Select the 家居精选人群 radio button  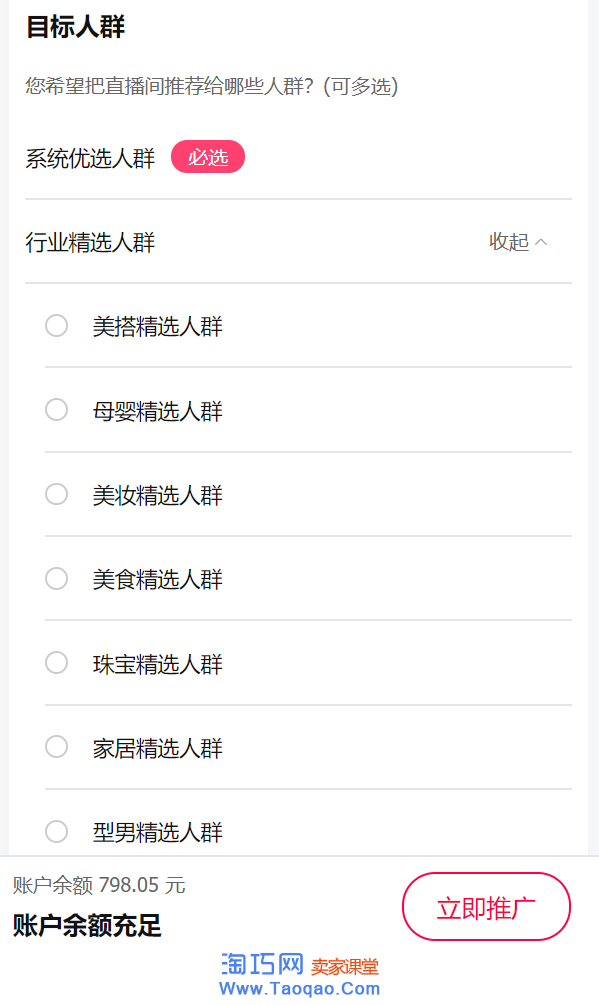click(56, 747)
